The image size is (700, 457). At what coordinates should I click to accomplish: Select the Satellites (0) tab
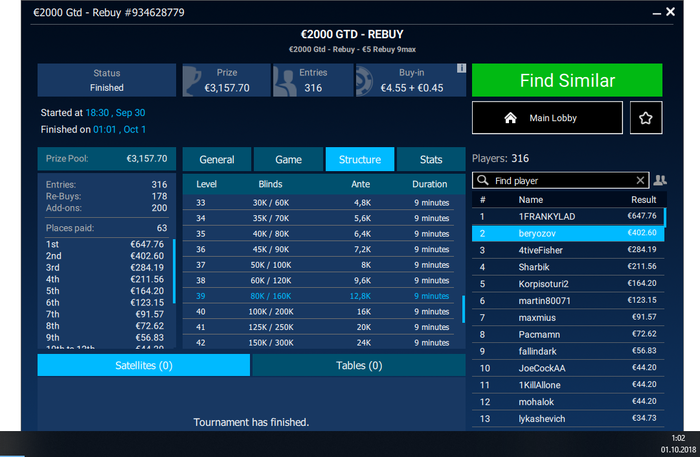coord(144,365)
